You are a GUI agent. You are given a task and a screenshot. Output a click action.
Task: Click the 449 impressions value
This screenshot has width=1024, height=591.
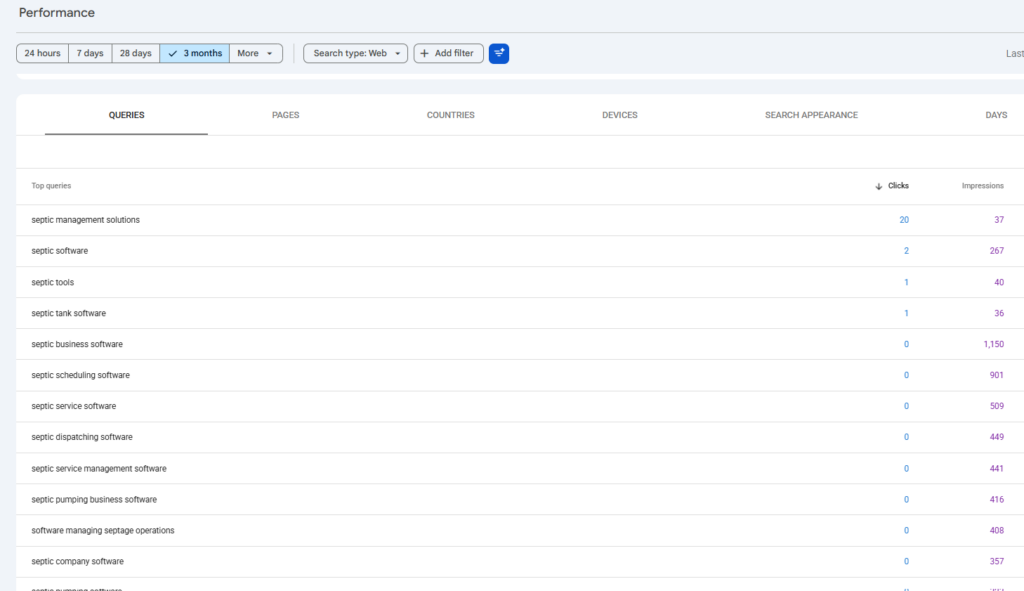[x=997, y=437]
